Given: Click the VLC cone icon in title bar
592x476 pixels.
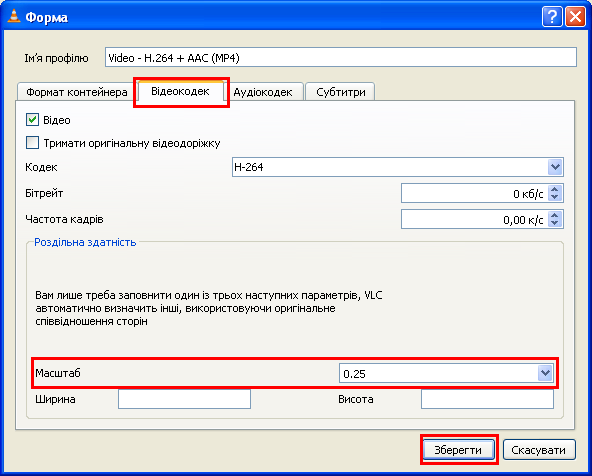Looking at the screenshot, I should [14, 16].
